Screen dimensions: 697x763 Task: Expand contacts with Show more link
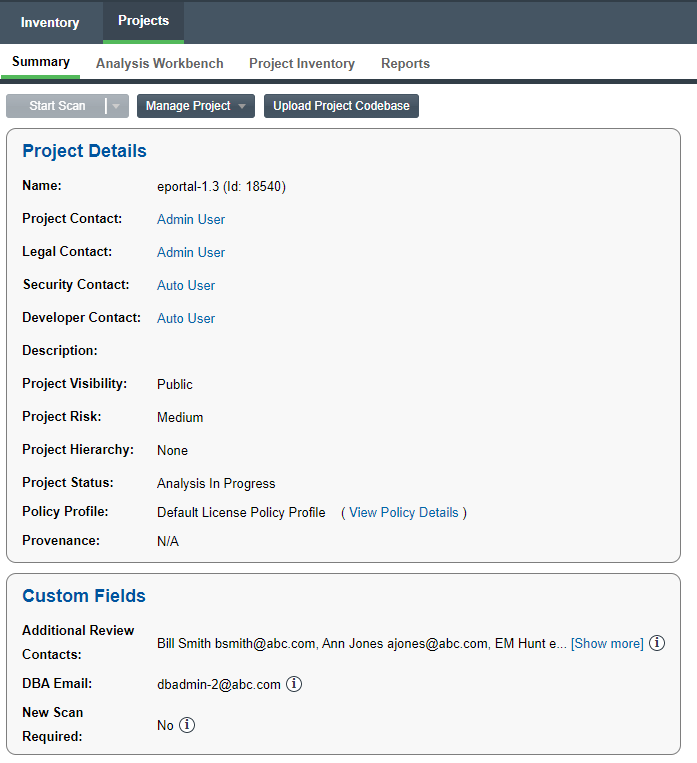(607, 643)
